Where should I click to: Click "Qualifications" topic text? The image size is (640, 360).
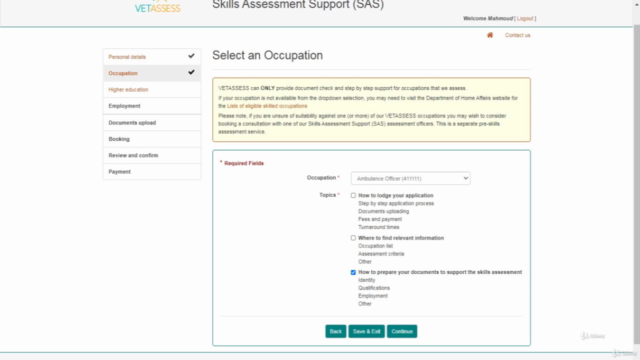point(374,288)
